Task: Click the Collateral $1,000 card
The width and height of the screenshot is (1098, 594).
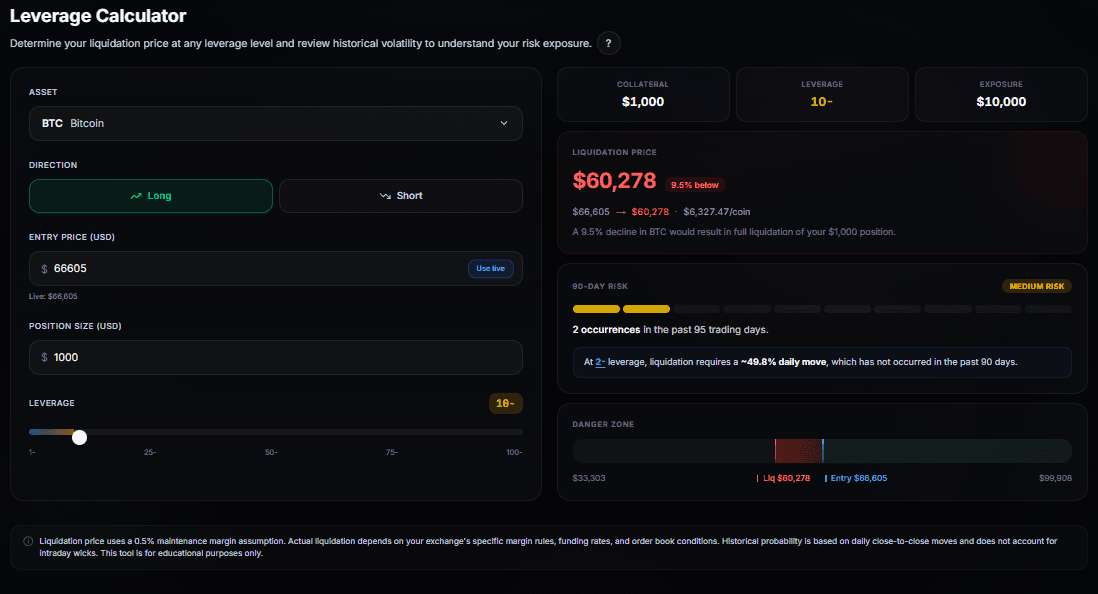Action: click(x=643, y=95)
